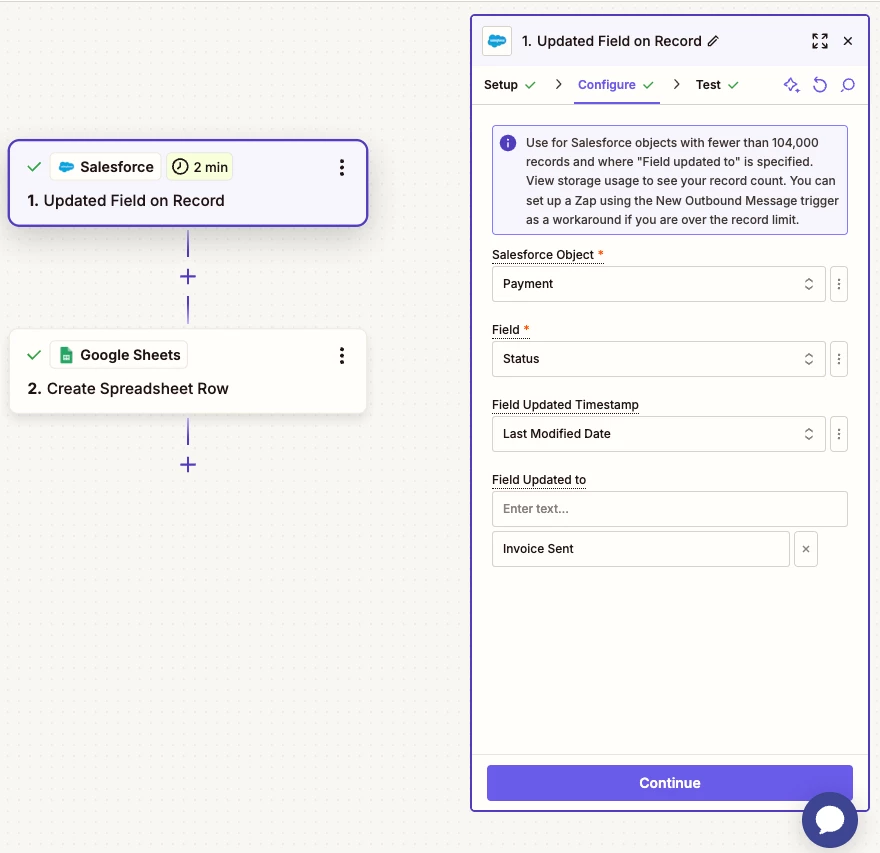Click the Google Sheets app badge
This screenshot has height=853, width=880.
point(119,355)
